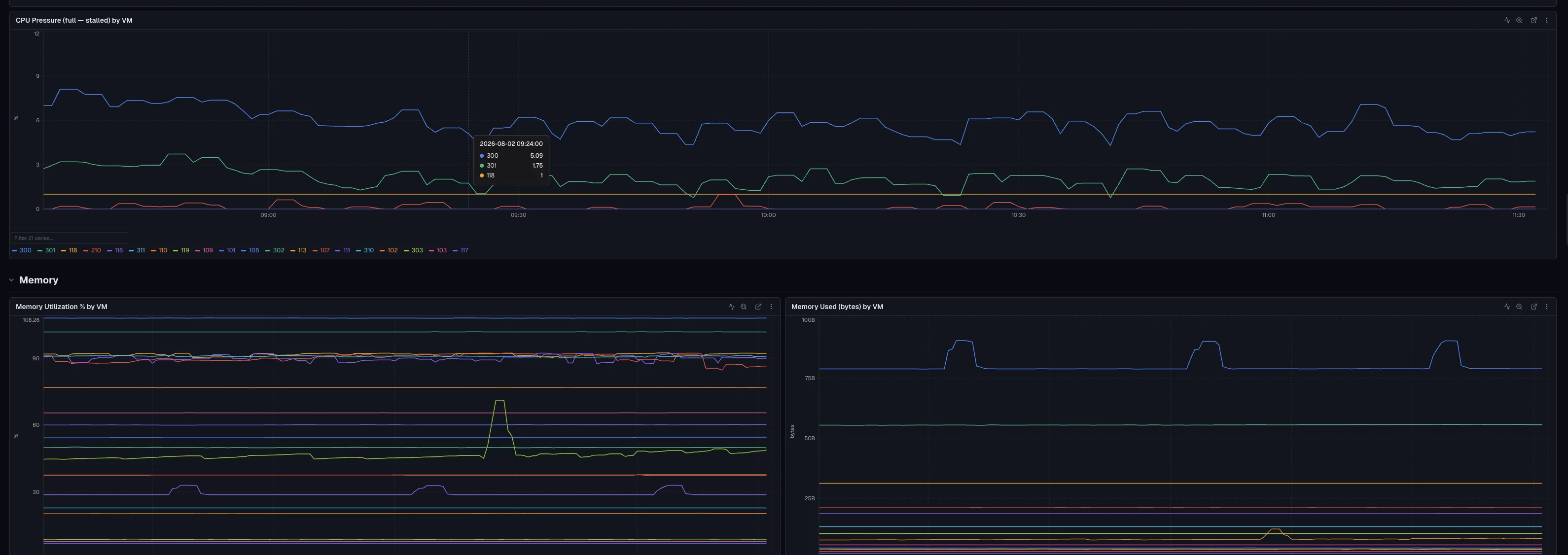
Task: Toggle series 109 in the legend
Action: [x=204, y=250]
